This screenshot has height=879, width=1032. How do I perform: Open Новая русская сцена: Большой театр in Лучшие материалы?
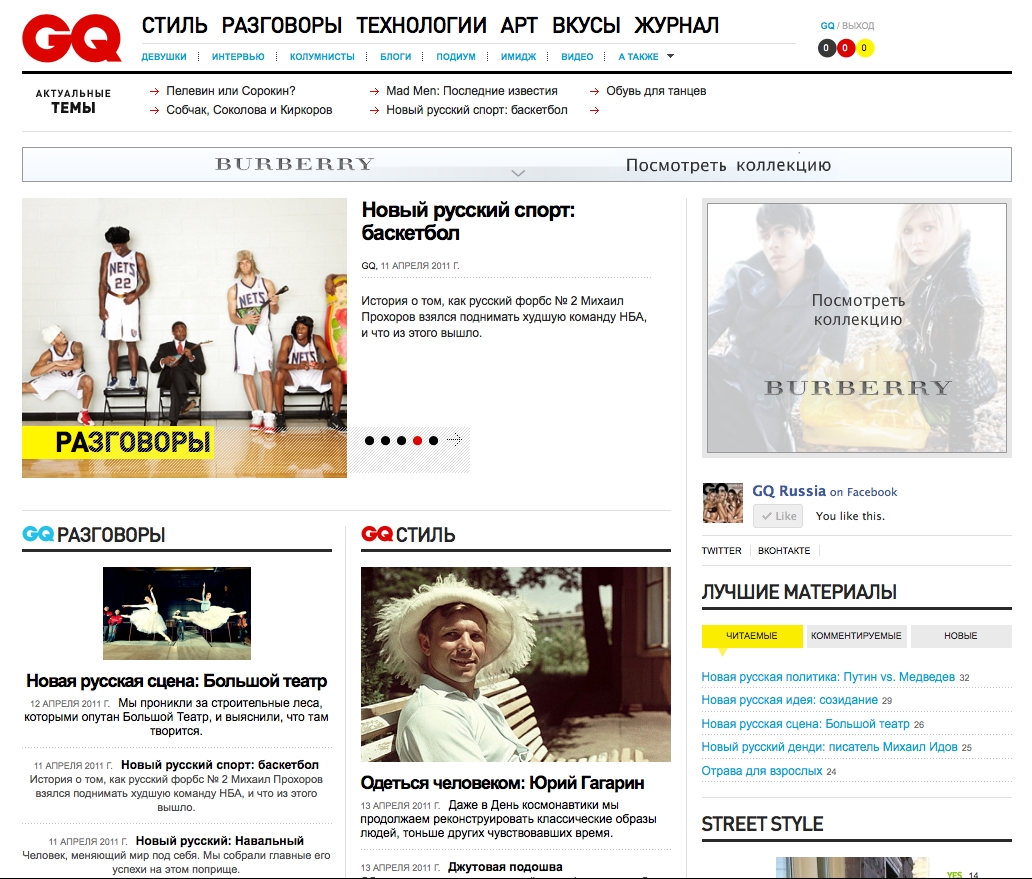(x=806, y=724)
